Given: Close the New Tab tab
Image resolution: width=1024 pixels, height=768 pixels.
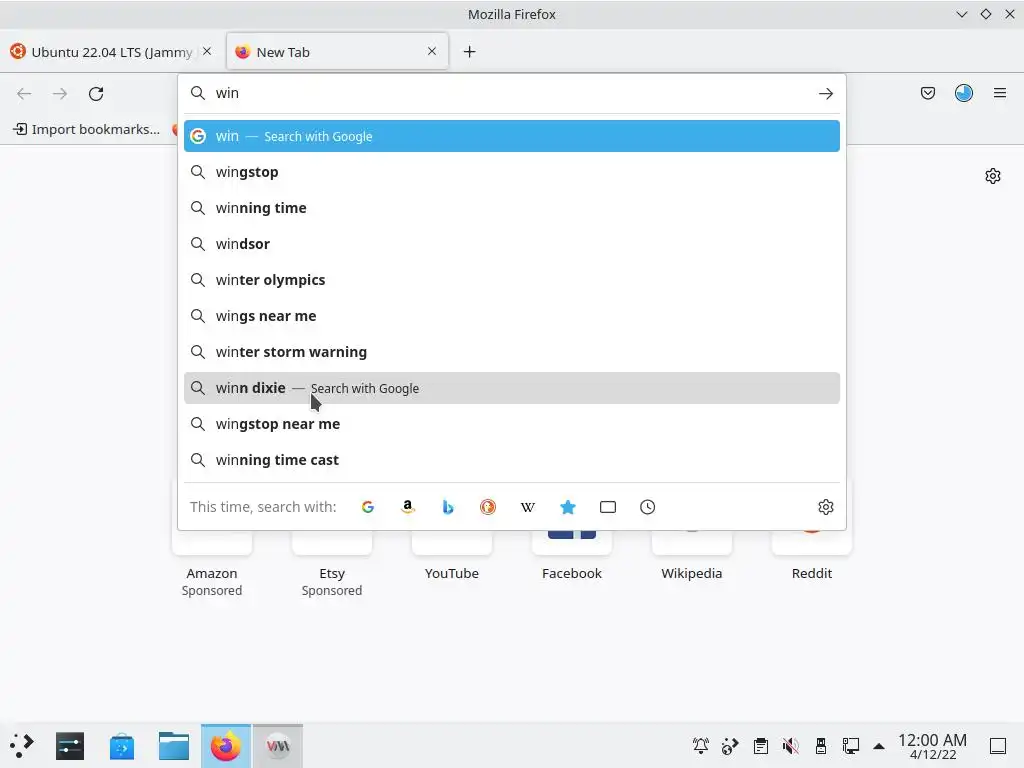Looking at the screenshot, I should pyautogui.click(x=432, y=51).
